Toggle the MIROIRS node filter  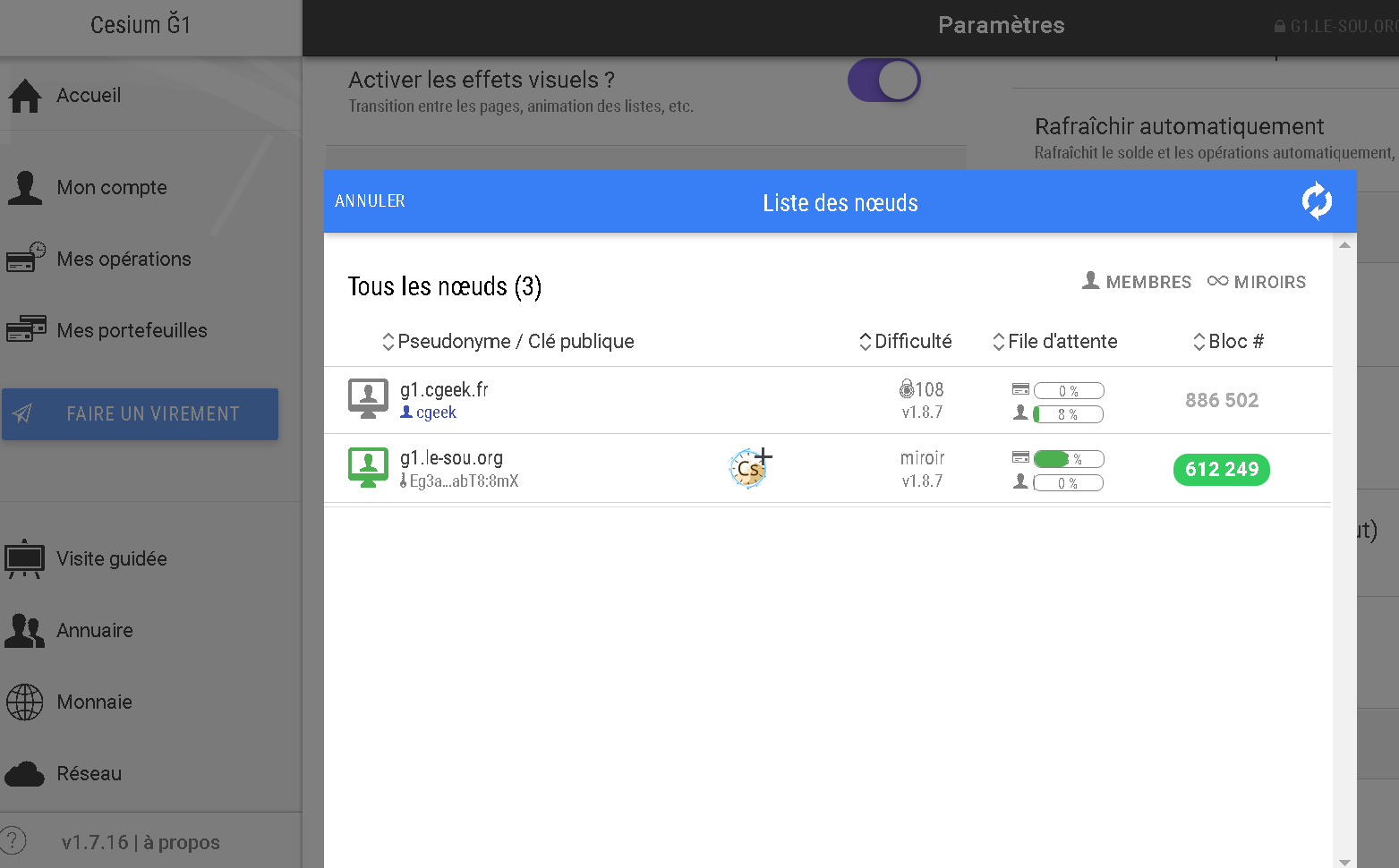(x=1257, y=282)
